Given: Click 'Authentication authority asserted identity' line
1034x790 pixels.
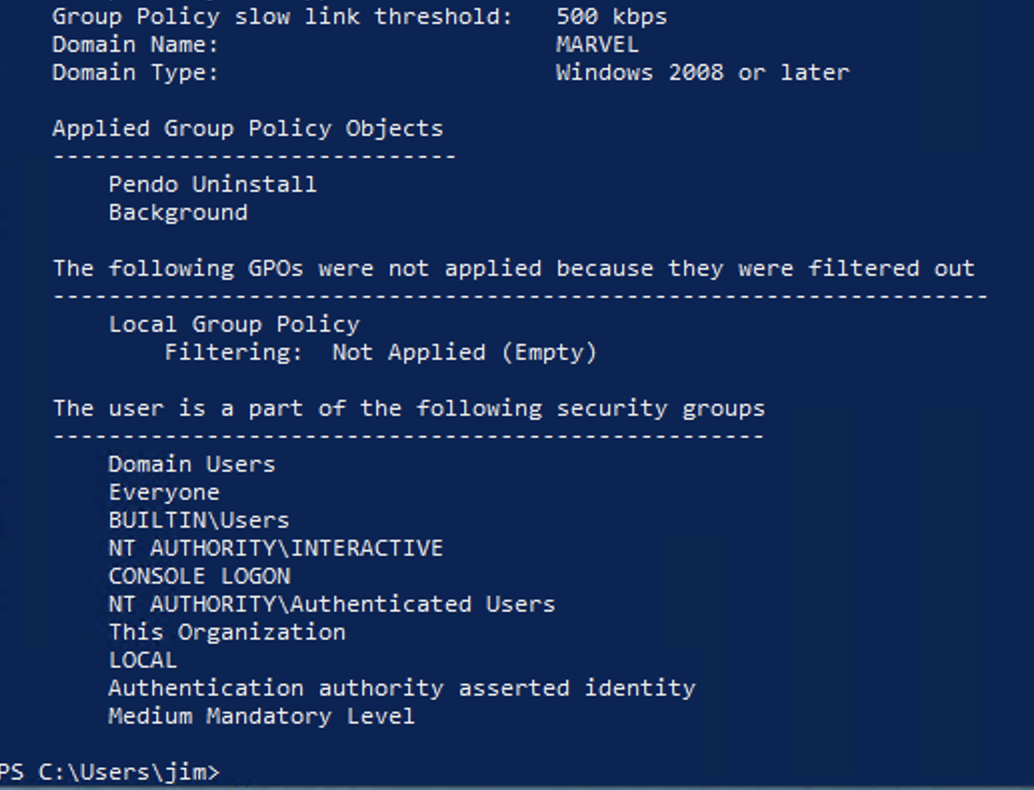Looking at the screenshot, I should click(401, 688).
